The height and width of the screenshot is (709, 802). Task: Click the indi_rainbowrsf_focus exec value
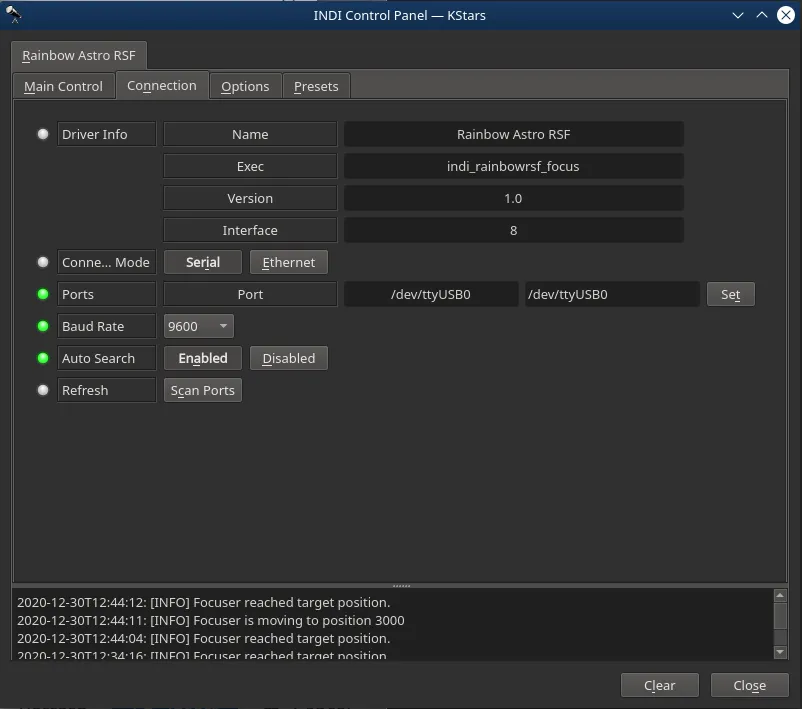(514, 166)
